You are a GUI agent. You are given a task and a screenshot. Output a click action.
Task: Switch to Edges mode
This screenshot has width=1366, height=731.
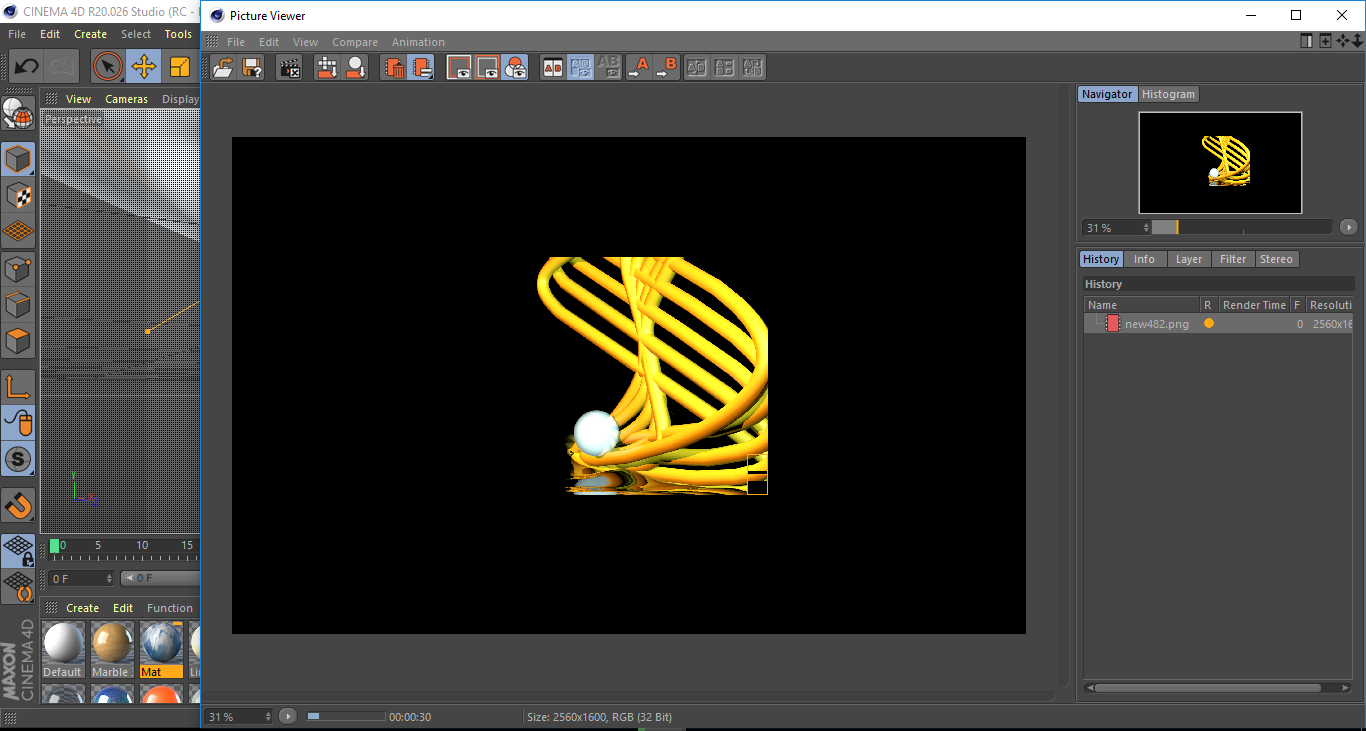point(17,304)
